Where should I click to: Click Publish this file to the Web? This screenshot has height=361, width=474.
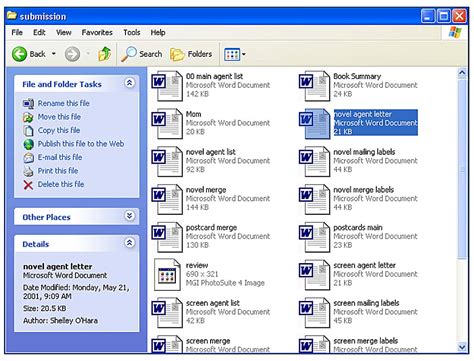pos(81,144)
